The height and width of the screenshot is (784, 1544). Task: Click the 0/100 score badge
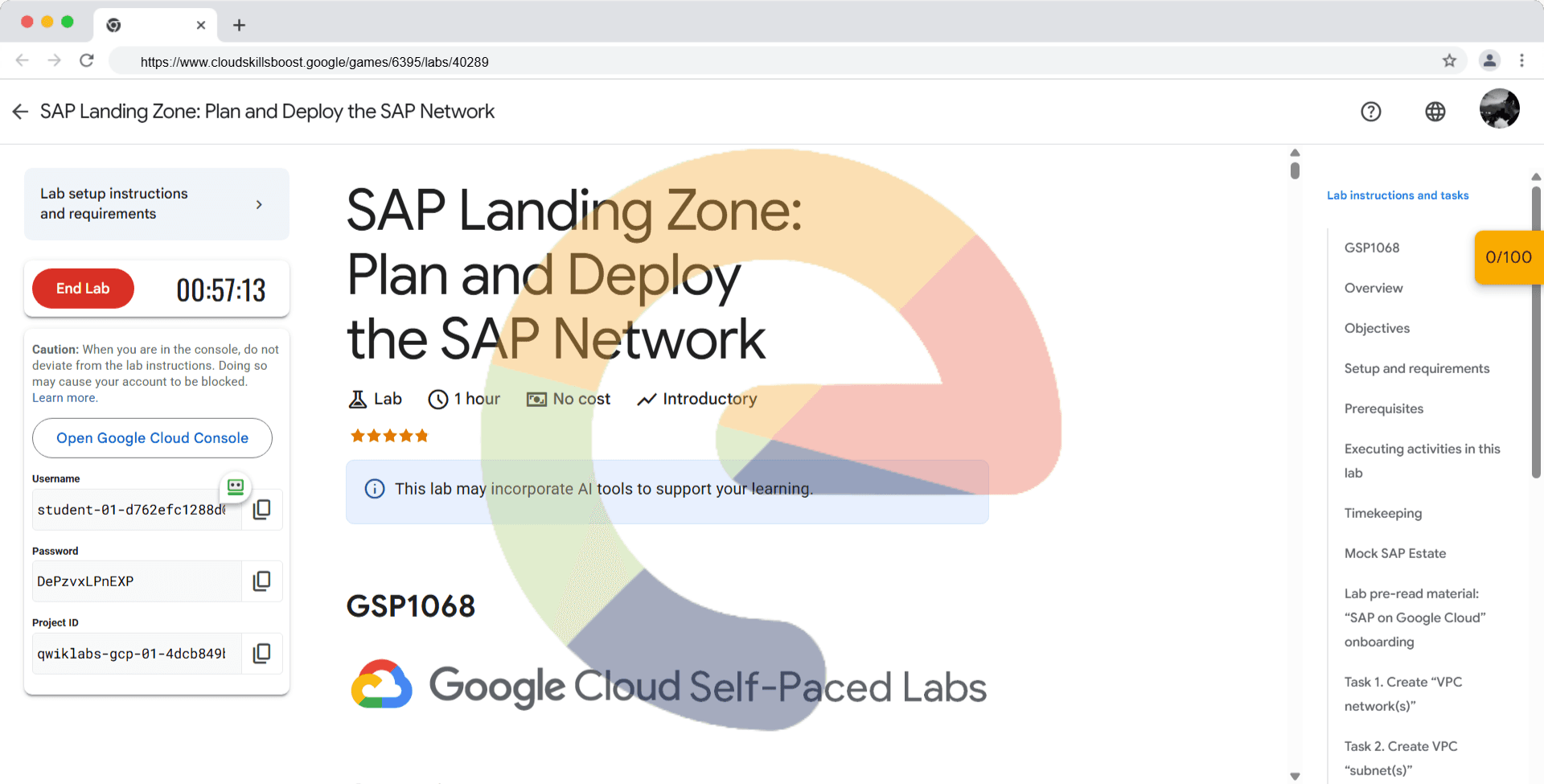[1508, 257]
